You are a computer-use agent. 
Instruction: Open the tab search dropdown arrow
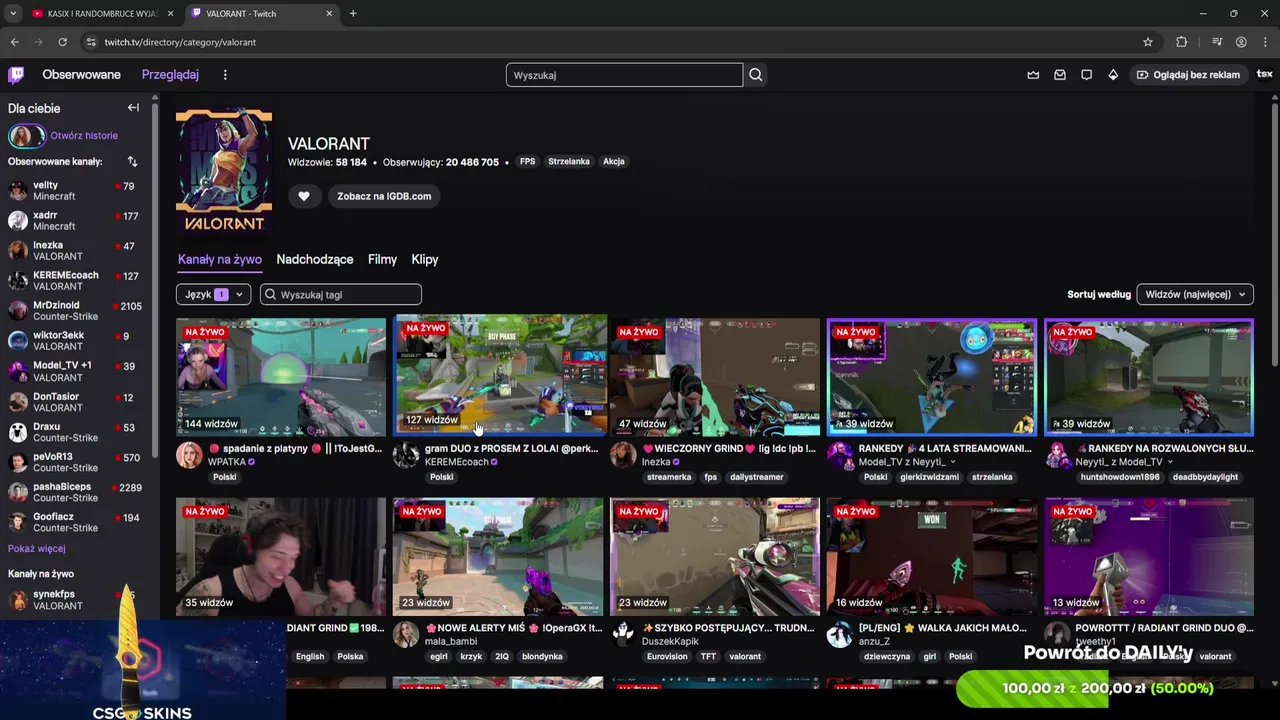click(13, 13)
